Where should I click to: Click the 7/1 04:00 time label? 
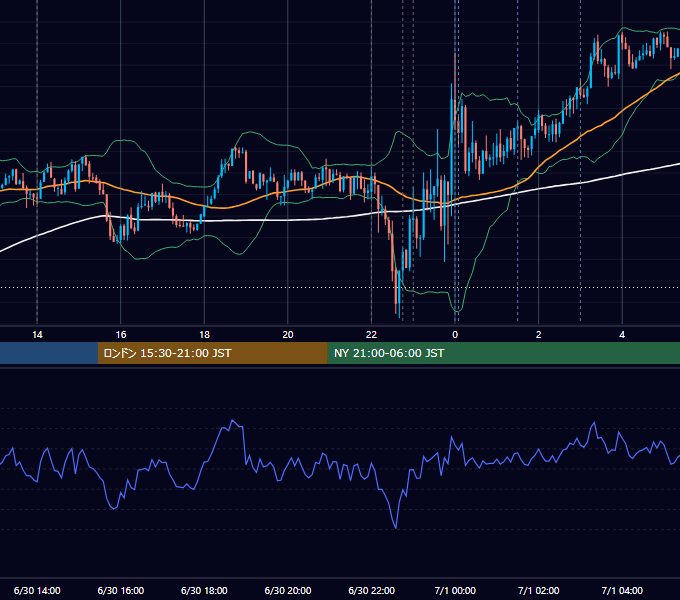622,590
